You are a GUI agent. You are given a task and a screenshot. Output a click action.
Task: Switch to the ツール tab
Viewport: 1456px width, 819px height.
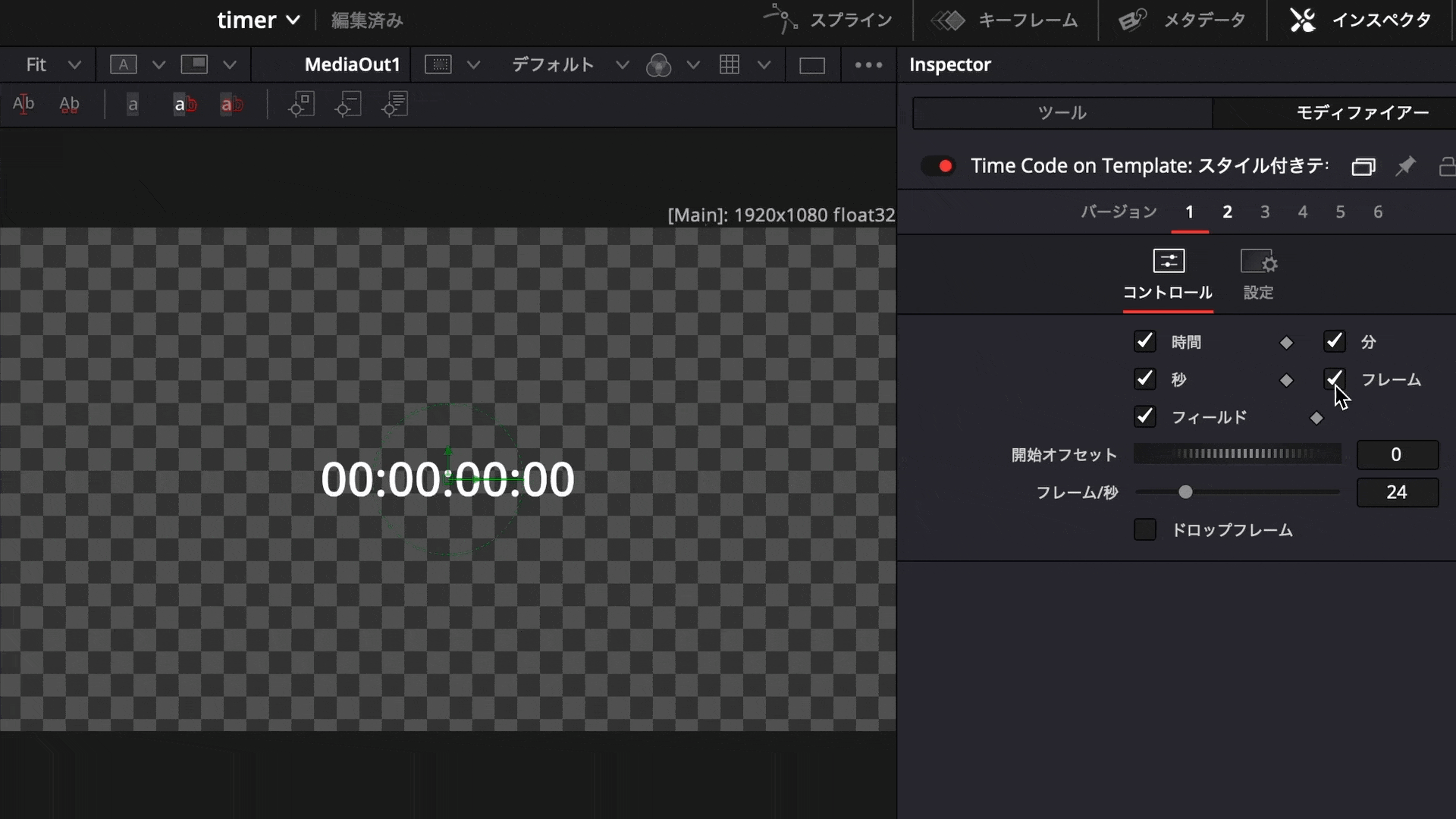coord(1062,113)
